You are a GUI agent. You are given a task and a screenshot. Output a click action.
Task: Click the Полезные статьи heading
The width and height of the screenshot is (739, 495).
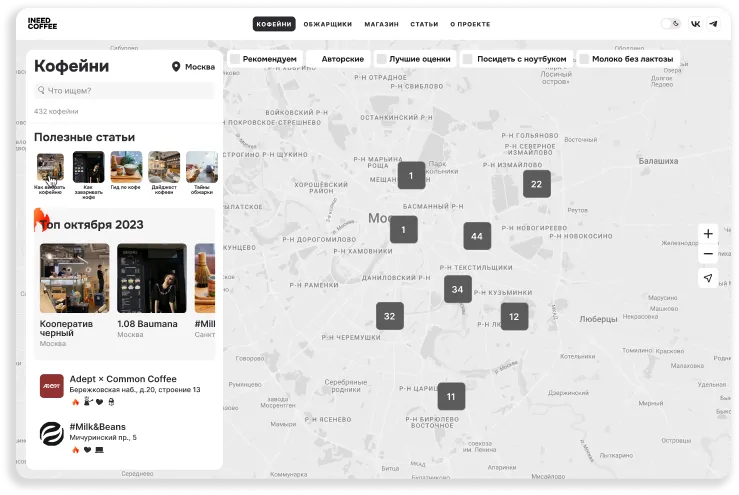point(84,137)
